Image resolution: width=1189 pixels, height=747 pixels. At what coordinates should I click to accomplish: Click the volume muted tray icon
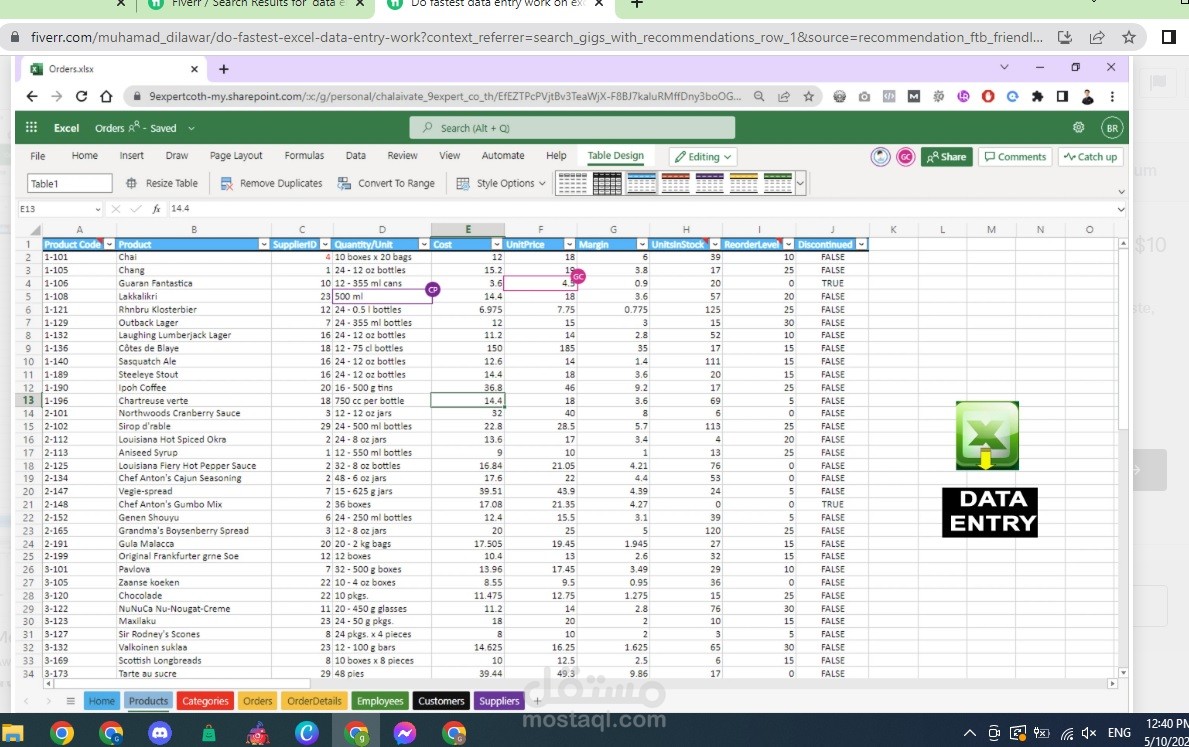tap(1089, 733)
